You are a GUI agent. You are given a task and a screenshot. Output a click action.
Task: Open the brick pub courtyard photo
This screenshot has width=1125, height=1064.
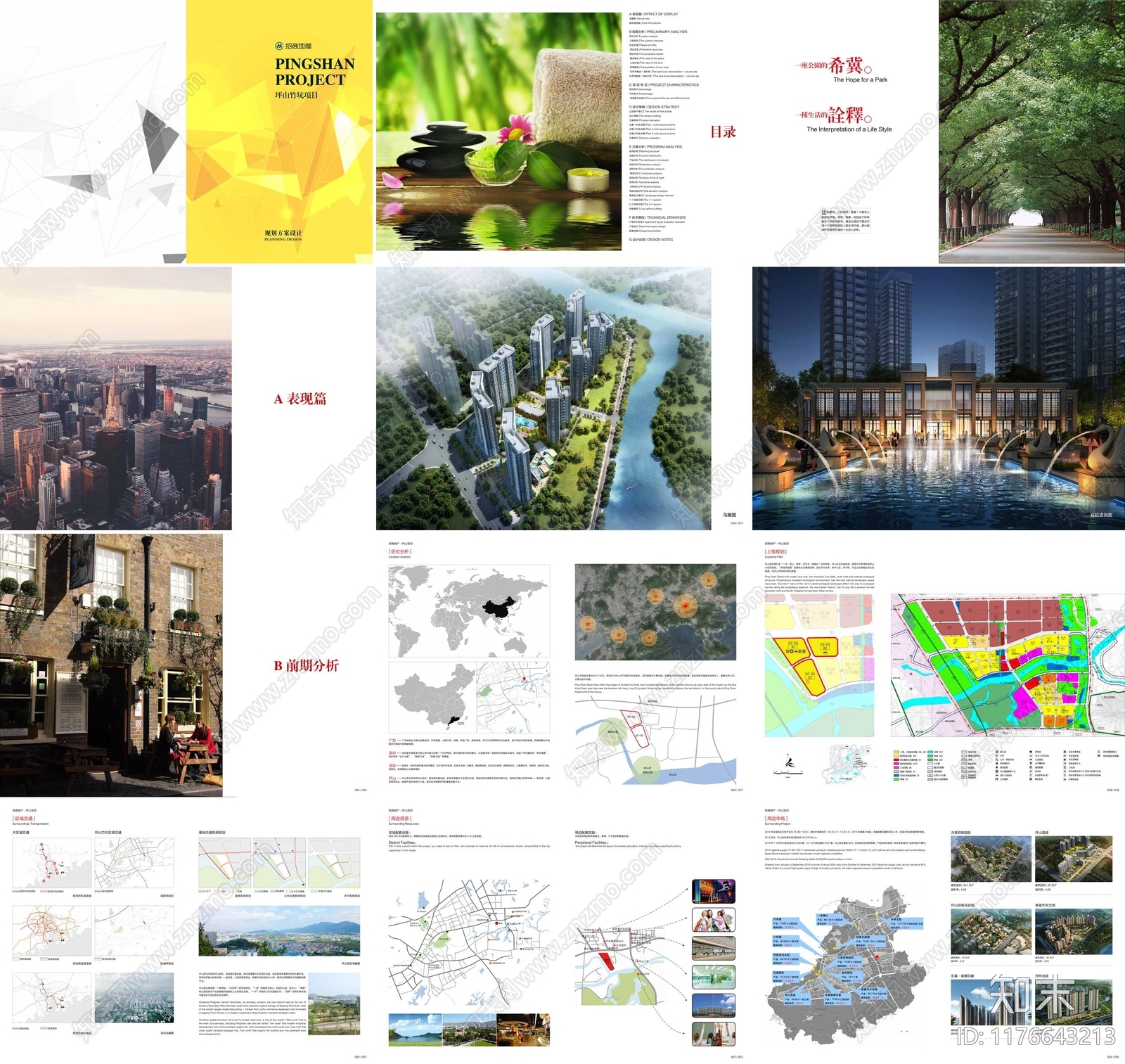point(111,665)
